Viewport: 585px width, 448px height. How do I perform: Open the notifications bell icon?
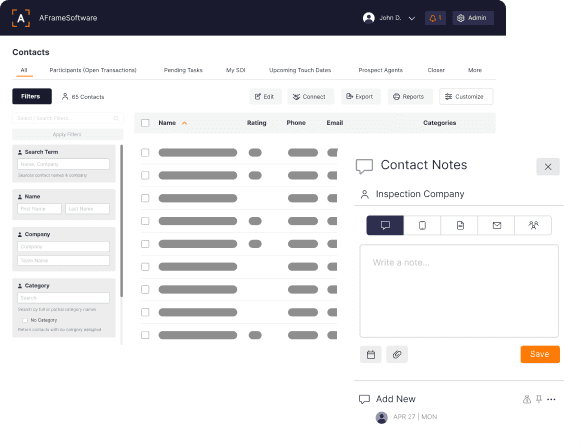tap(435, 18)
